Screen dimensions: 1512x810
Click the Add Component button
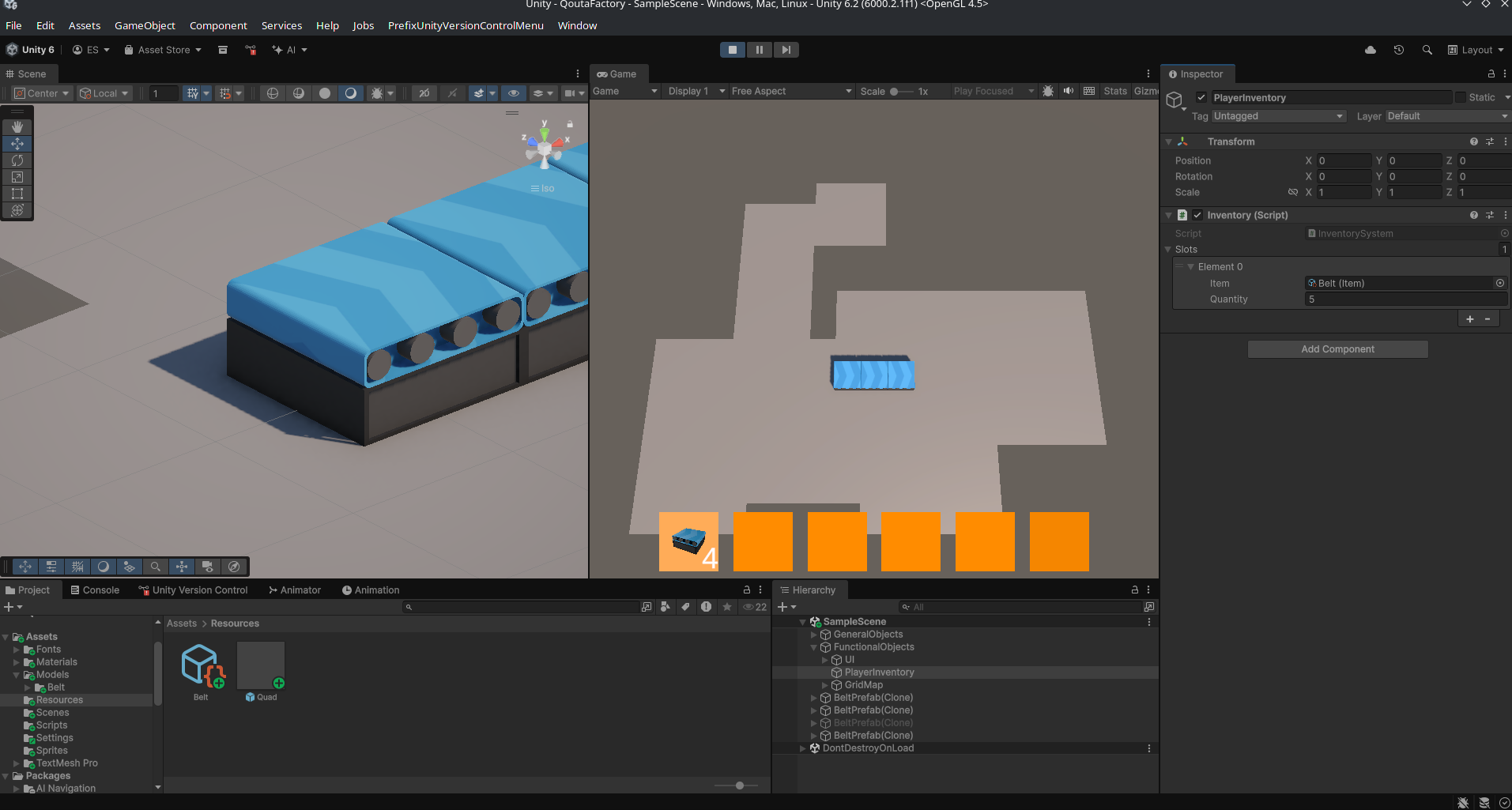click(1337, 348)
